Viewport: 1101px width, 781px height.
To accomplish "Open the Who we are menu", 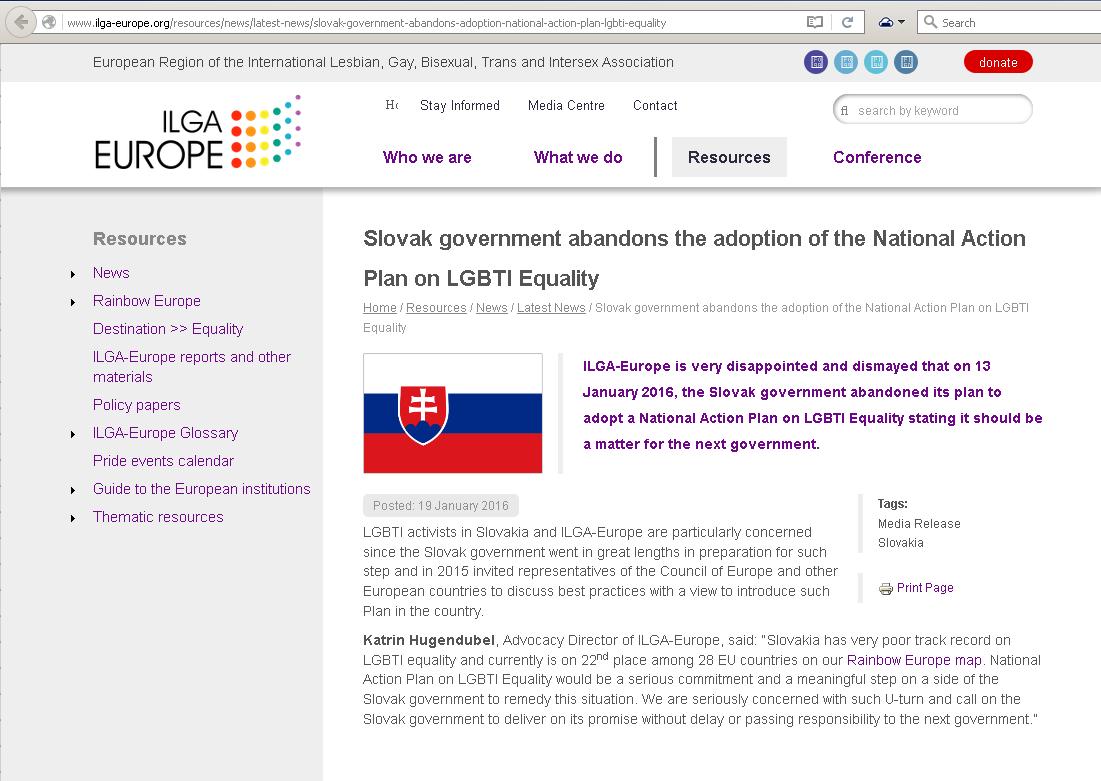I will click(x=427, y=157).
